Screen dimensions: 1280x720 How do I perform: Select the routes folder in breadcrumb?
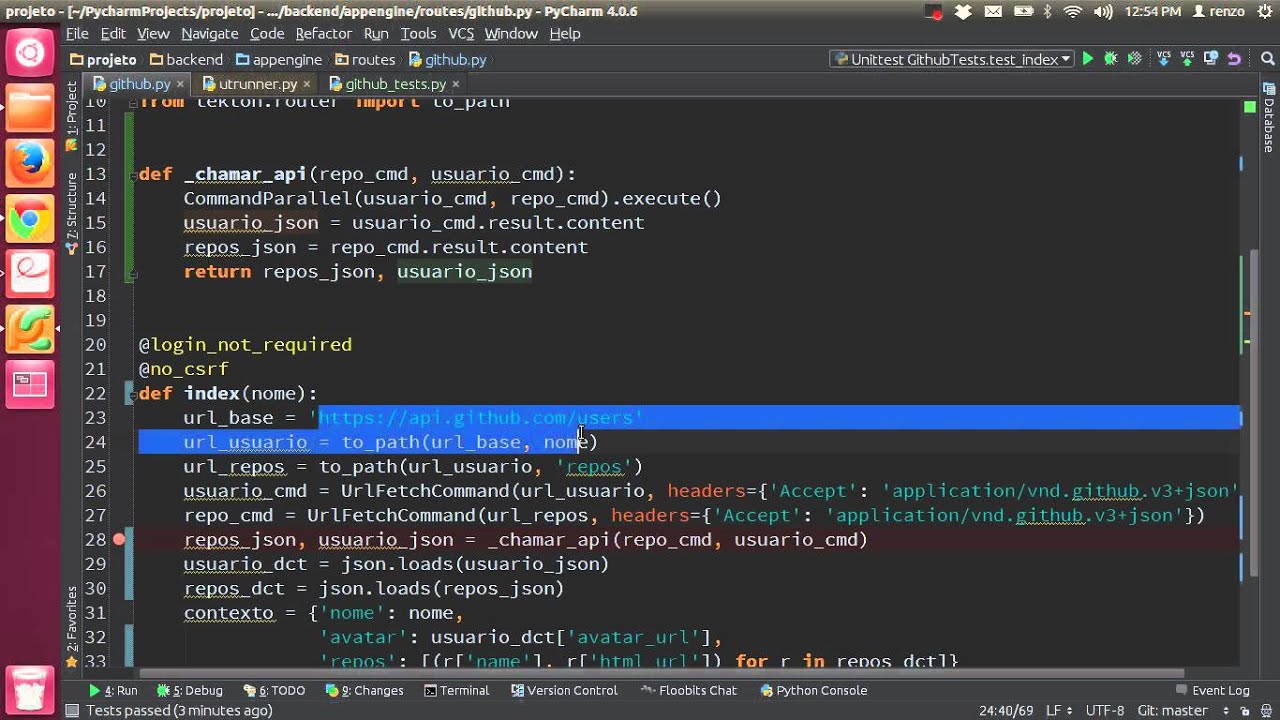coord(365,60)
